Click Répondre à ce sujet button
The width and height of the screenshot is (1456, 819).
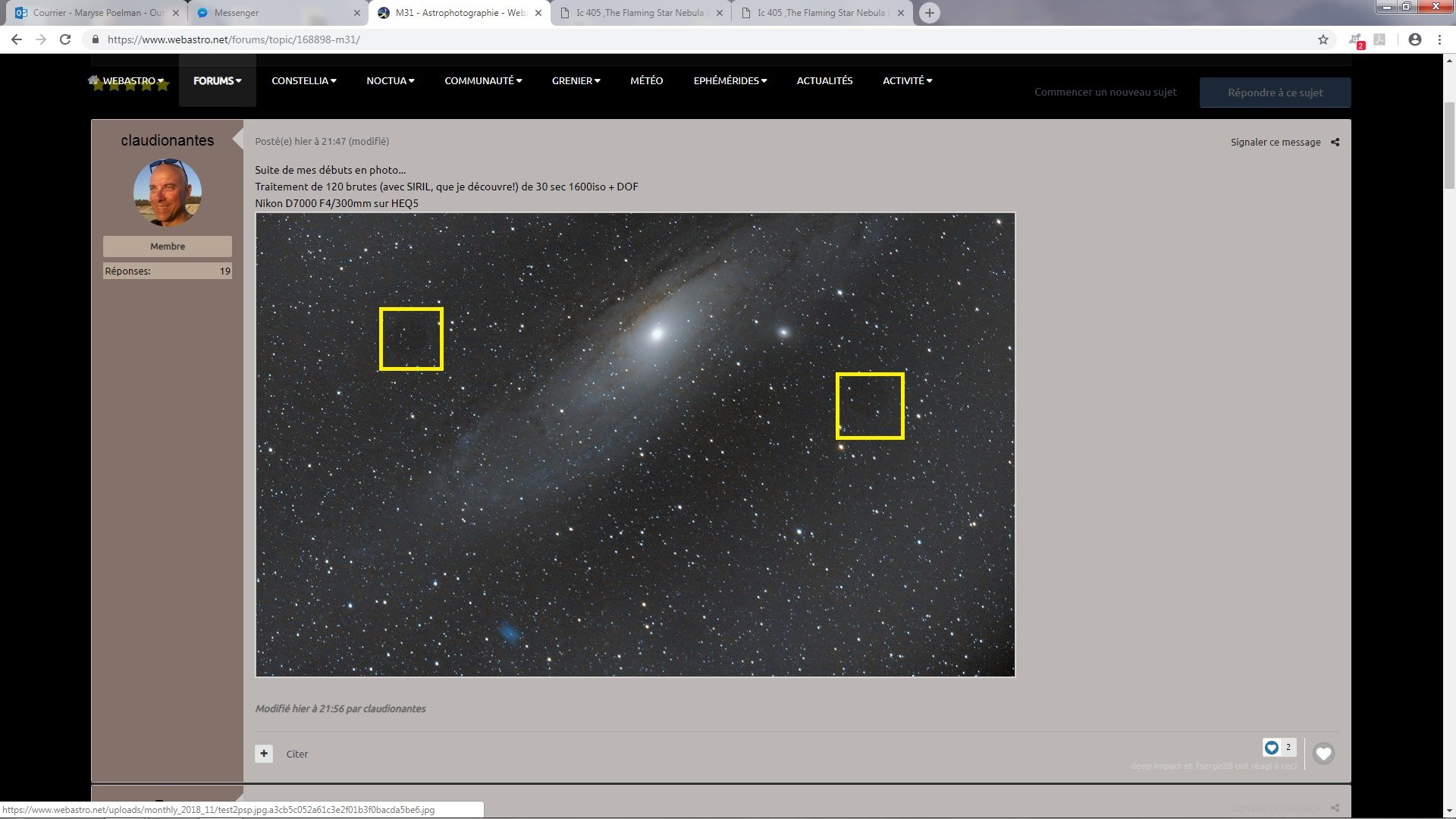[1275, 93]
